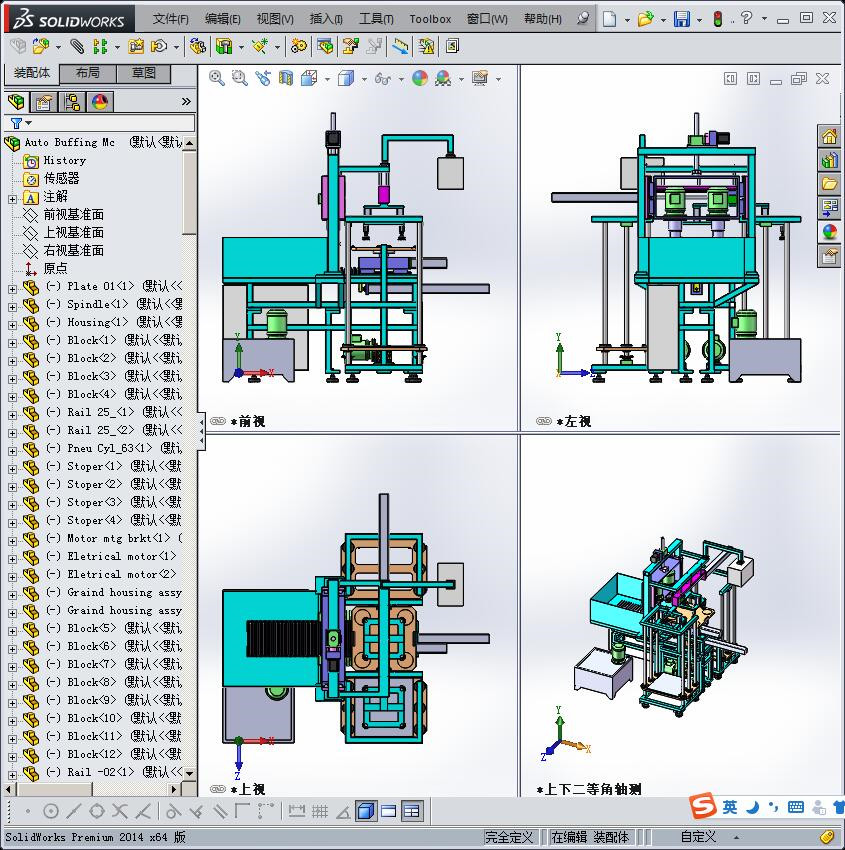Screen dimensions: 845x850
Task: Open the 文件(F) menu
Action: coord(170,19)
